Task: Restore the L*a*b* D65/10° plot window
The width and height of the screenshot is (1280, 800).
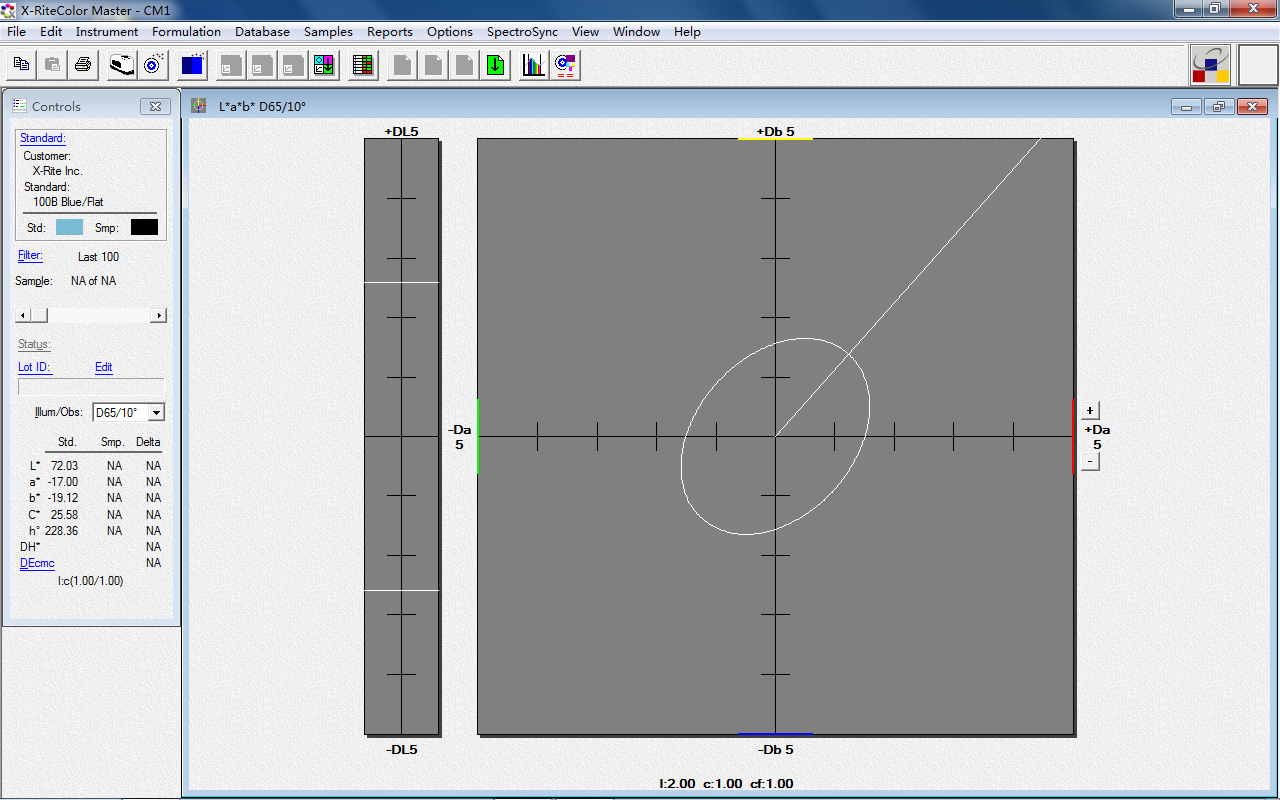Action: click(x=1219, y=106)
